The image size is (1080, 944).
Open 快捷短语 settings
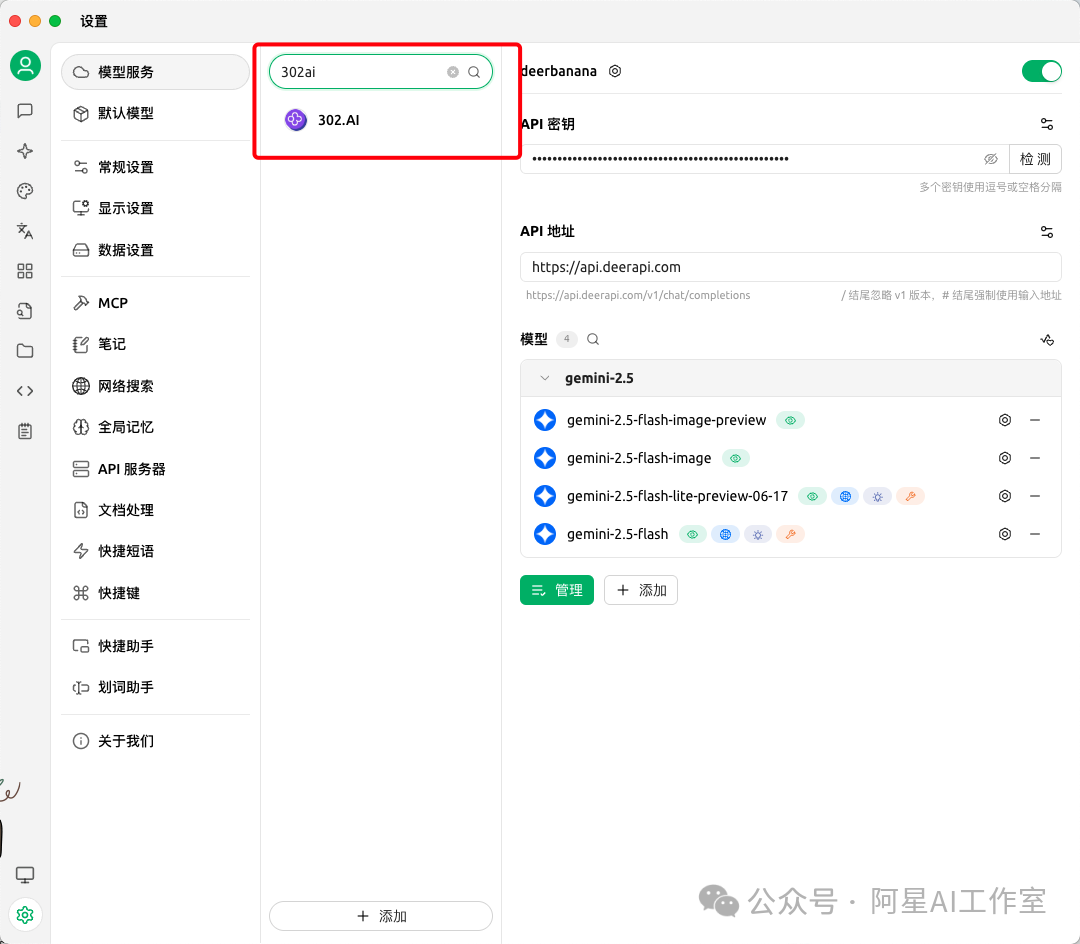pos(155,551)
